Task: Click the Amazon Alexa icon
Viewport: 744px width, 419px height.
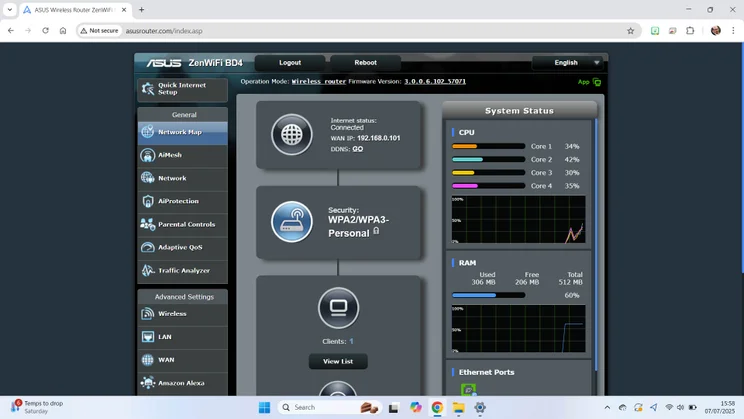Action: 148,382
